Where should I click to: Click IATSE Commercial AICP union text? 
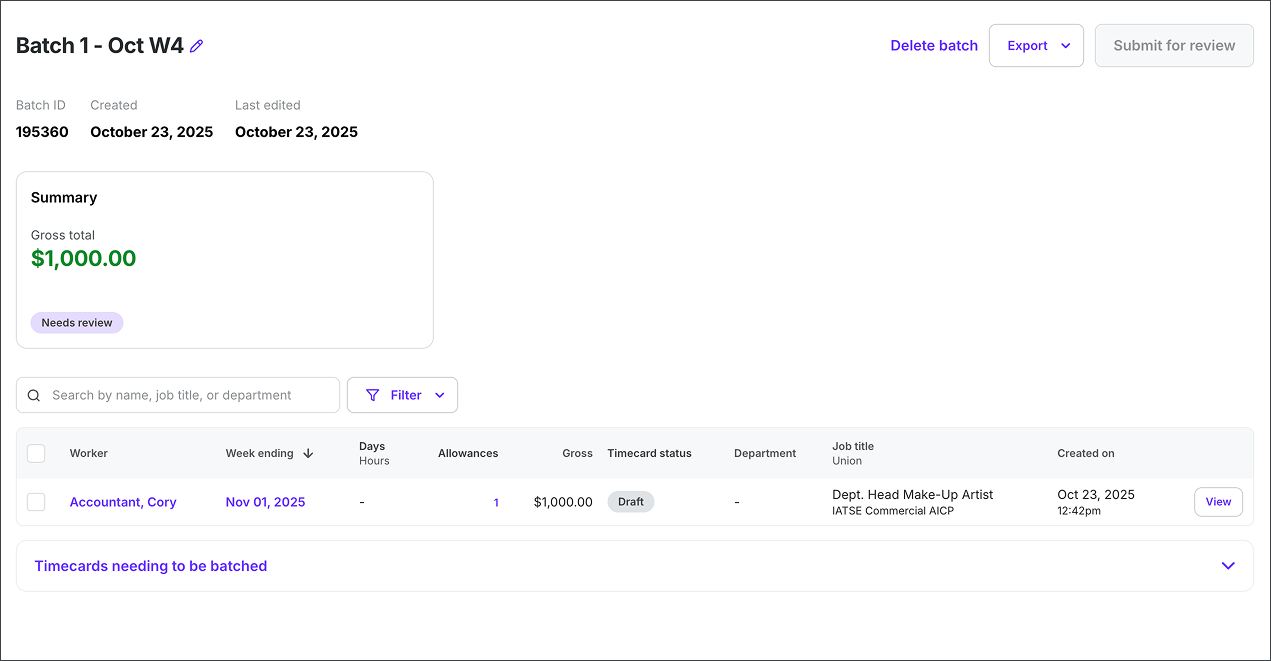click(893, 511)
